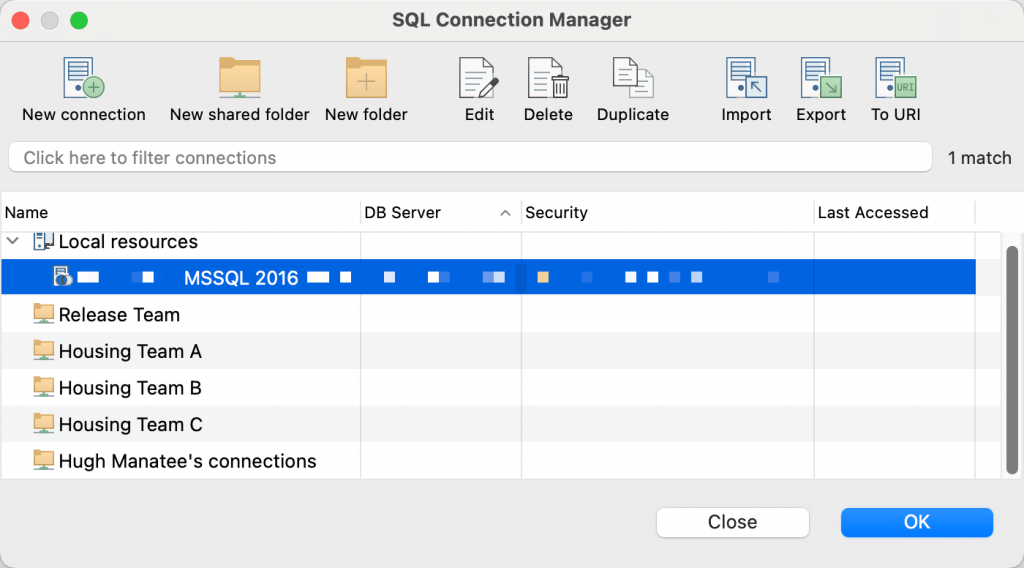Viewport: 1024px width, 568px height.
Task: Delete the selected connection
Action: click(548, 78)
